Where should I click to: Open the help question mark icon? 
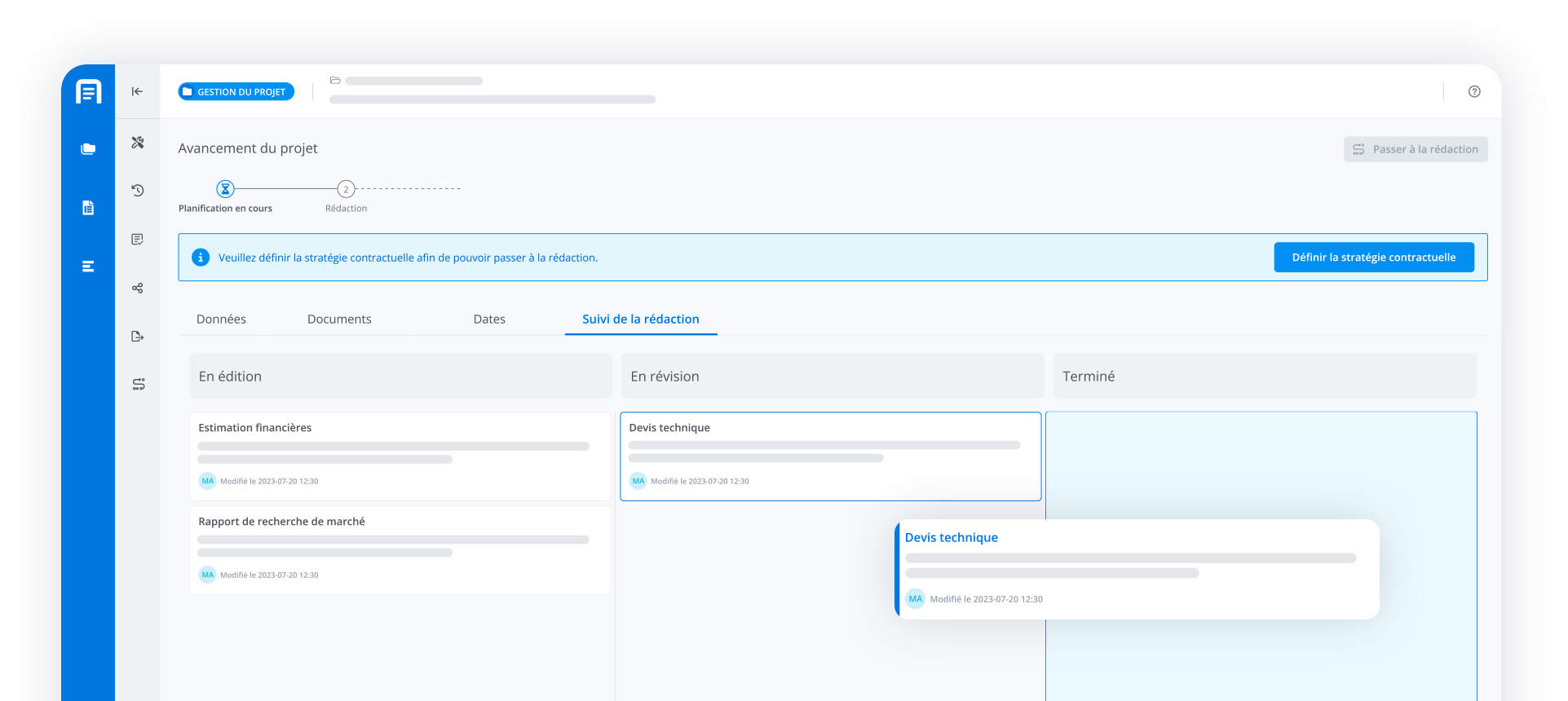click(1473, 91)
